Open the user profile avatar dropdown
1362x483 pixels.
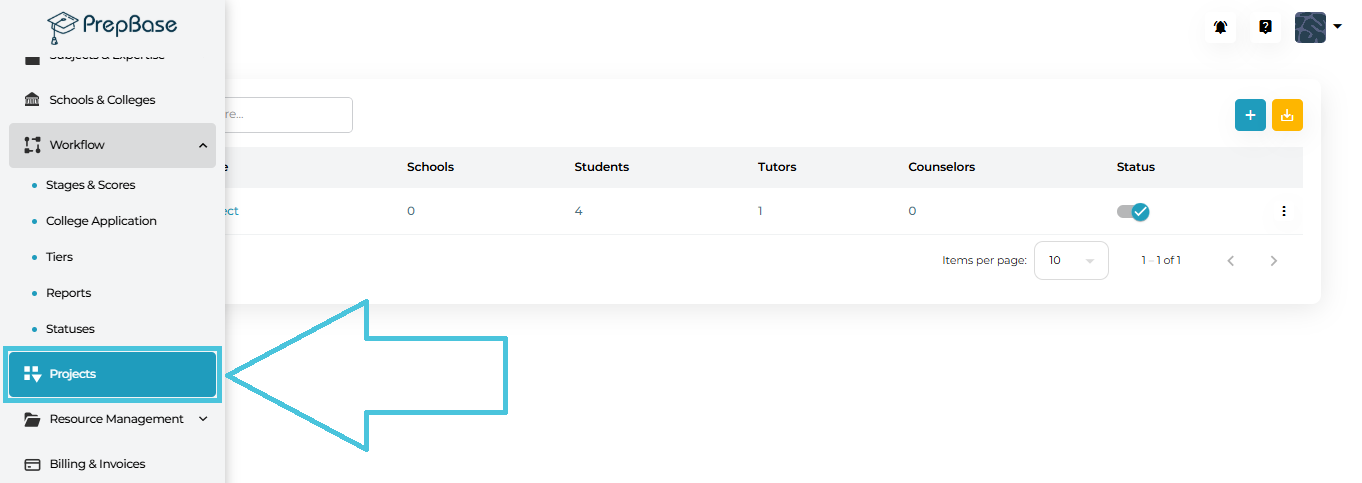pyautogui.click(x=1317, y=27)
